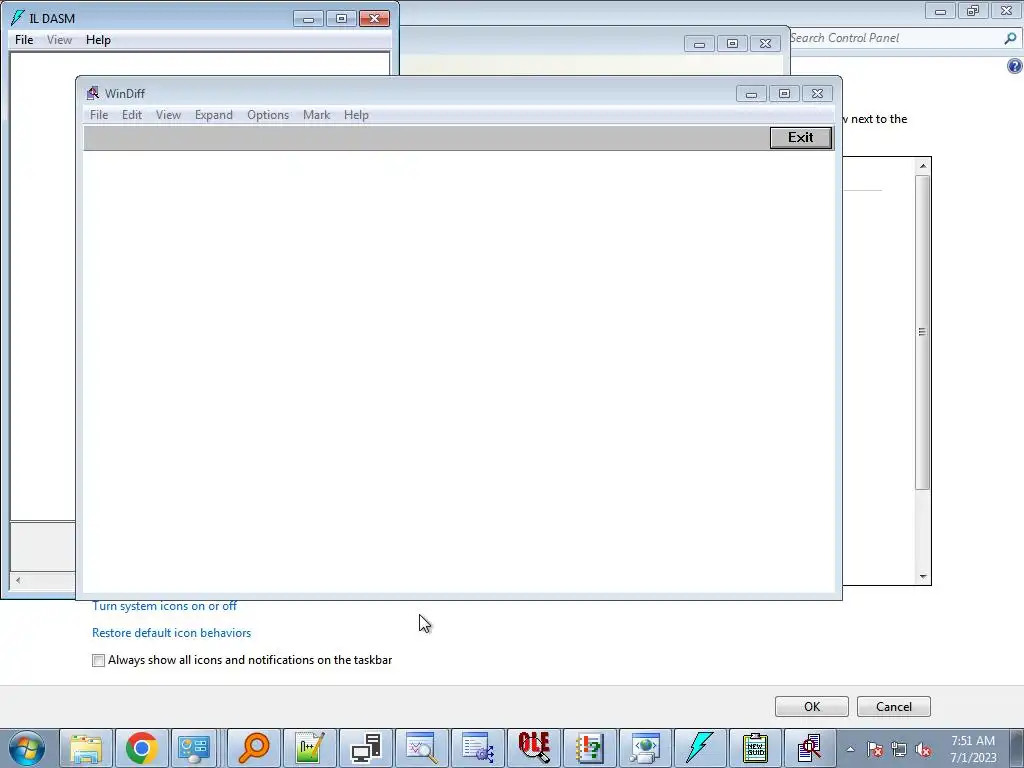Minimize the WinDiff window
Image resolution: width=1024 pixels, height=768 pixels.
point(751,94)
